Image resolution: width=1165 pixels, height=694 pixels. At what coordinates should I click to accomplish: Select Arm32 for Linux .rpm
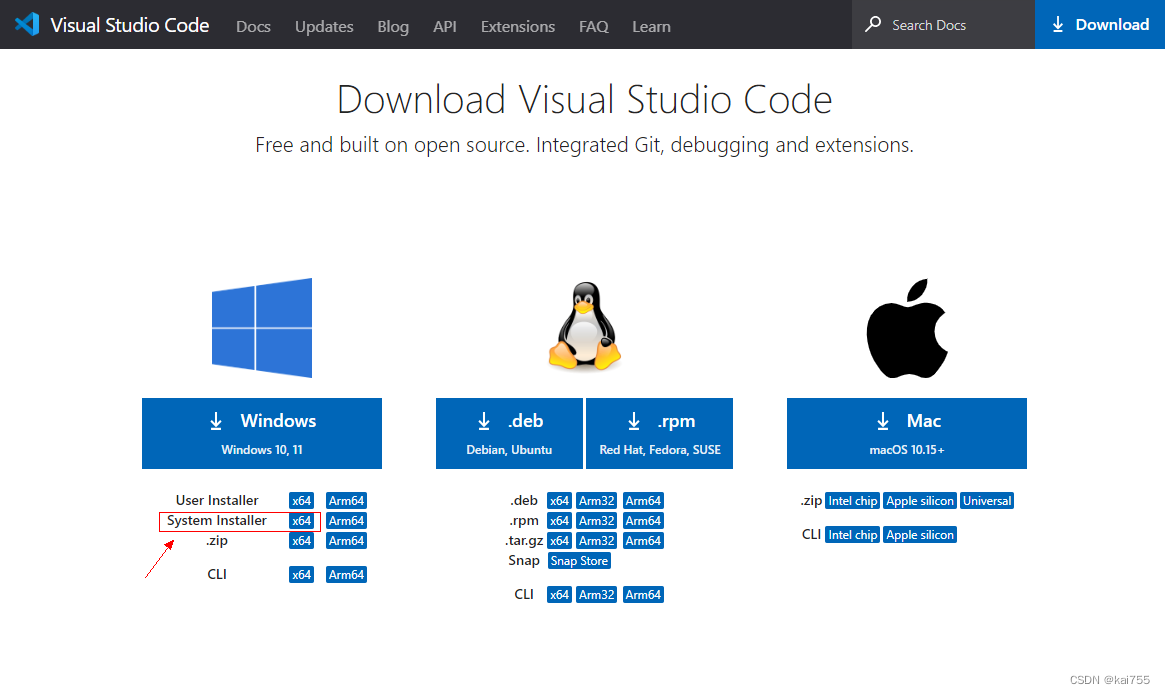[x=597, y=521]
